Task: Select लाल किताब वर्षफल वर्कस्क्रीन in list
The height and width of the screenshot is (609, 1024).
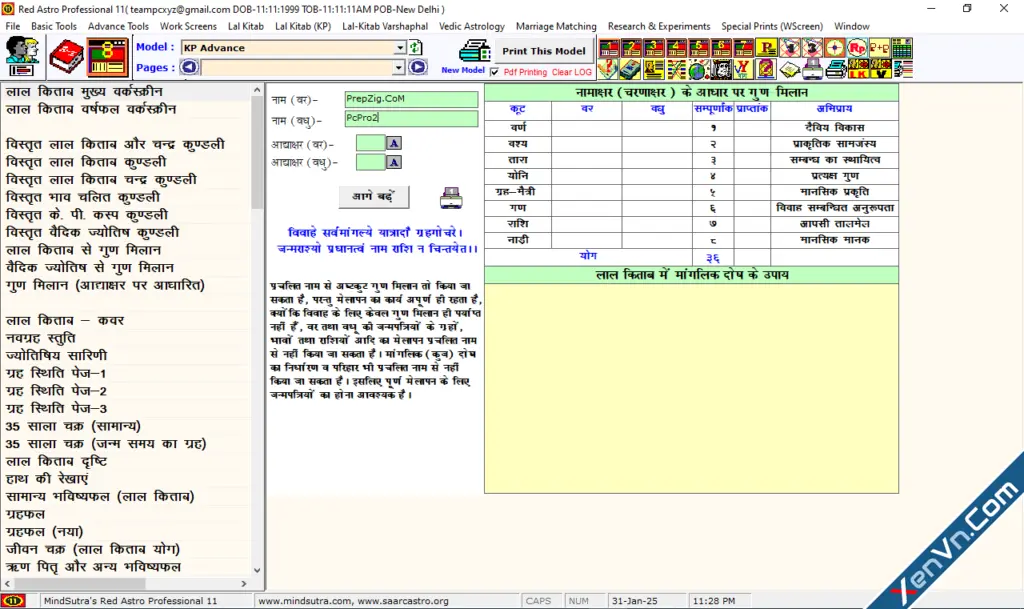Action: click(91, 109)
